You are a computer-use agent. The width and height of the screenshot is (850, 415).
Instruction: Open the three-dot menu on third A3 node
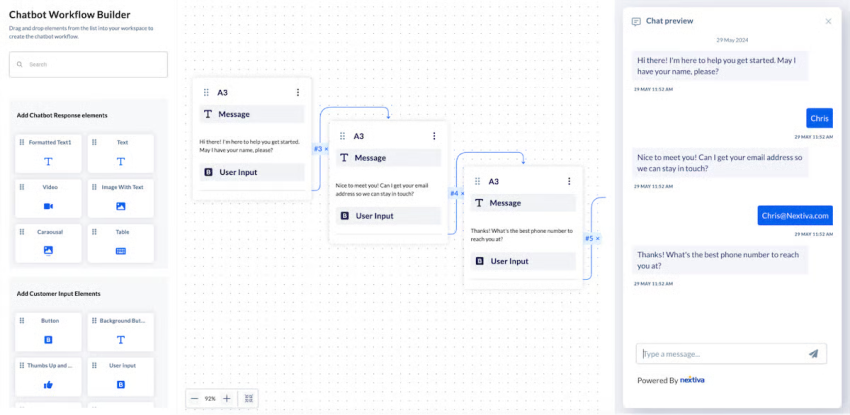569,181
